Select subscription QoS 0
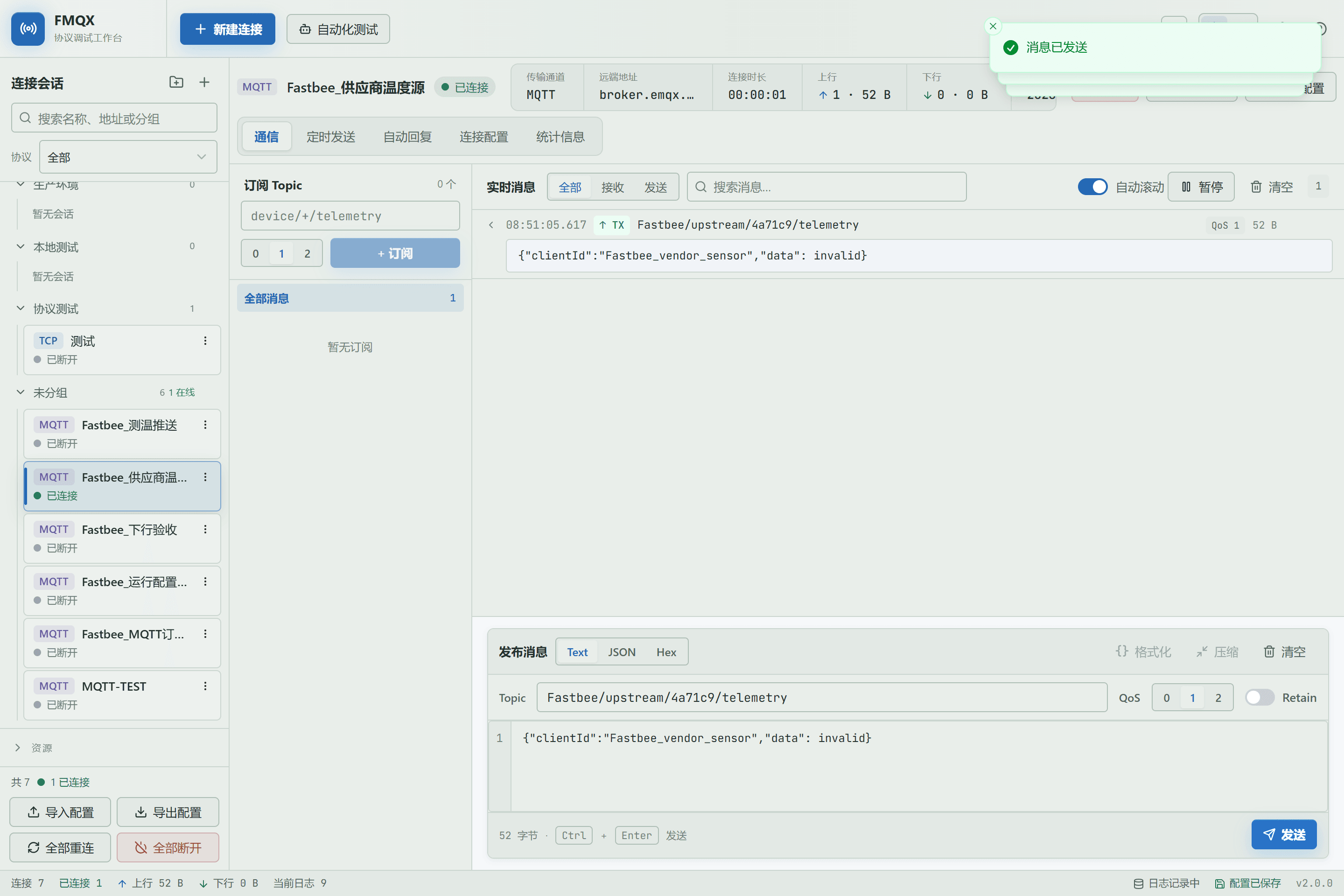Image resolution: width=1344 pixels, height=896 pixels. point(255,253)
